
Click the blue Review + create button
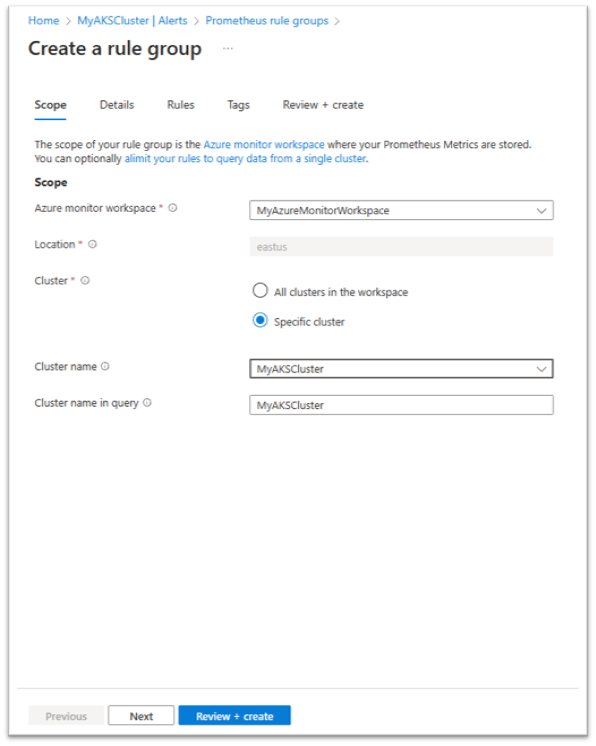234,716
